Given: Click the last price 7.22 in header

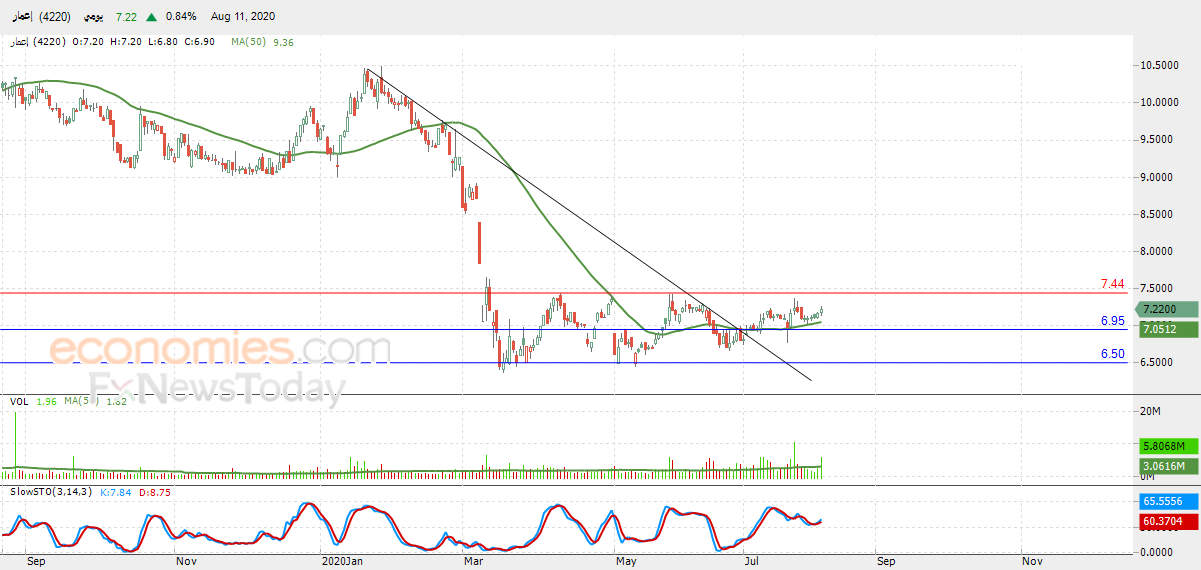Looking at the screenshot, I should pos(126,17).
